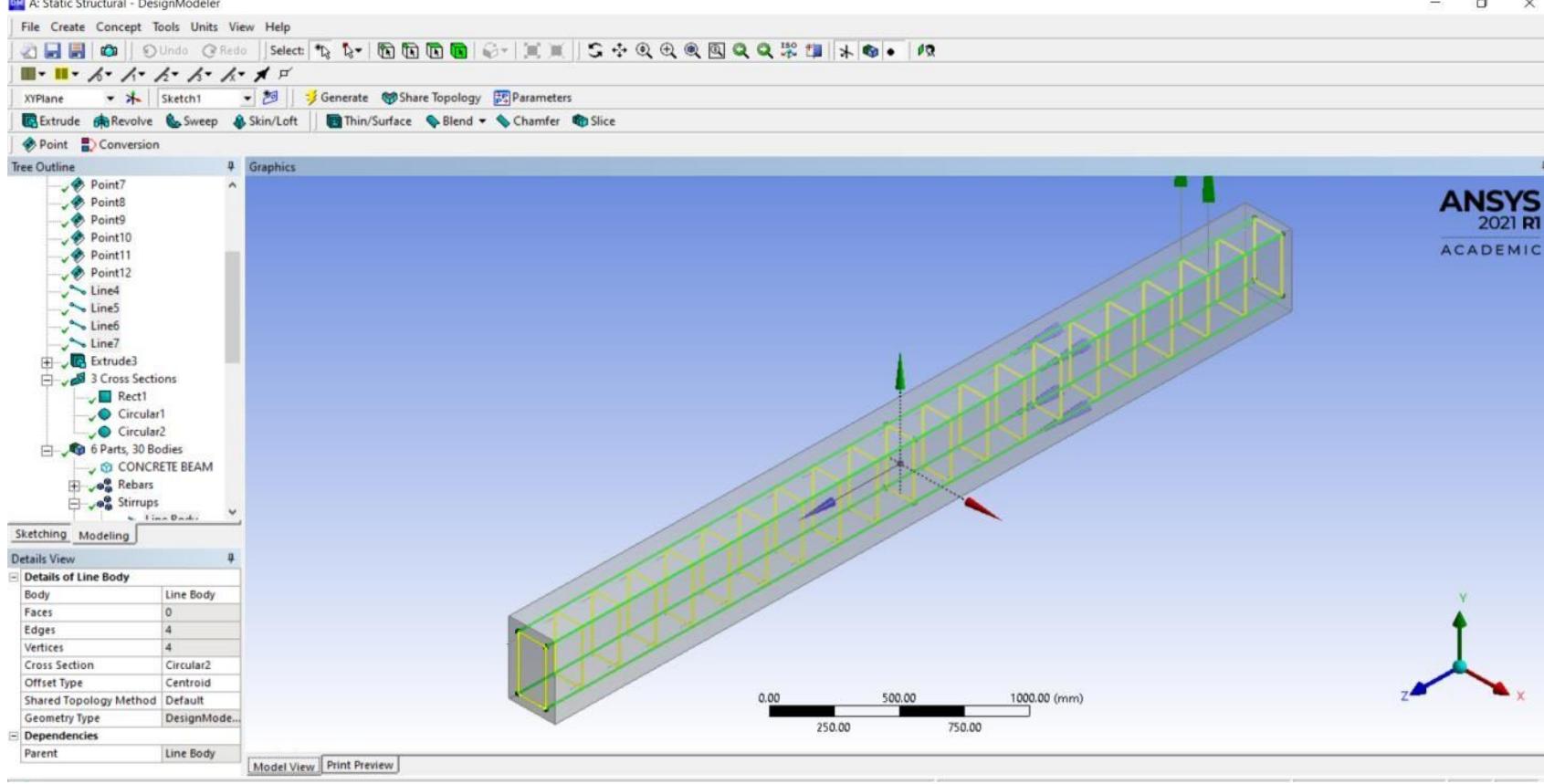Open the XYPlane plane dropdown
1544x784 pixels.
[x=110, y=99]
